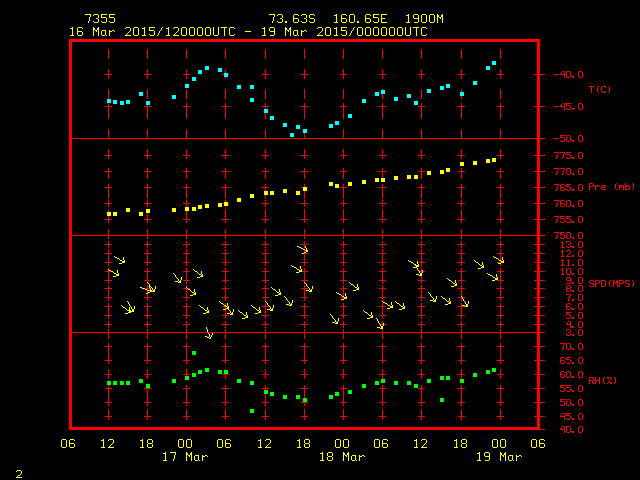This screenshot has height=480, width=640.
Task: Click the 5.0 wind speed tick value
Action: 574,316
